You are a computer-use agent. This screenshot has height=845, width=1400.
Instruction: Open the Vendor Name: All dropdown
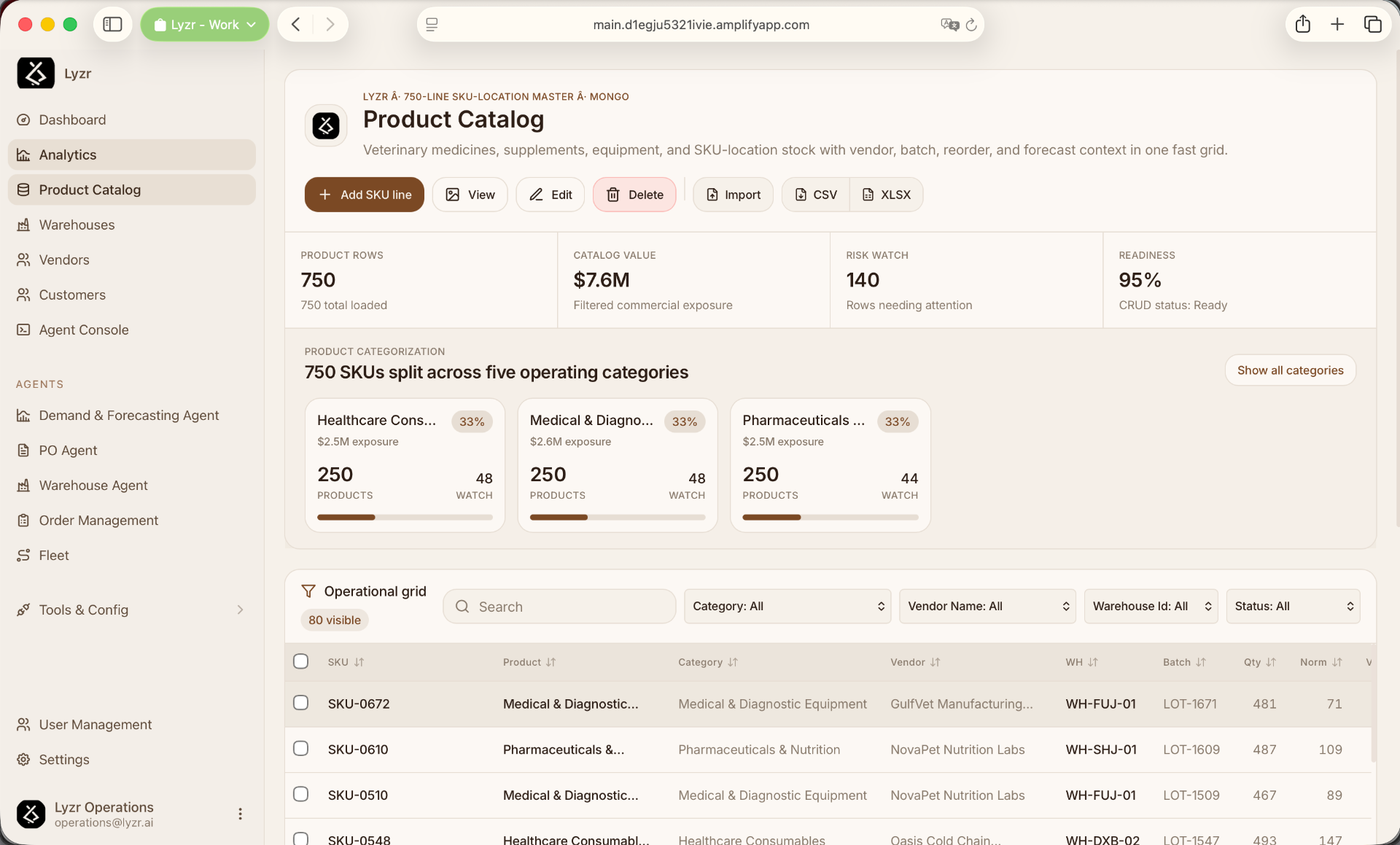coord(987,607)
